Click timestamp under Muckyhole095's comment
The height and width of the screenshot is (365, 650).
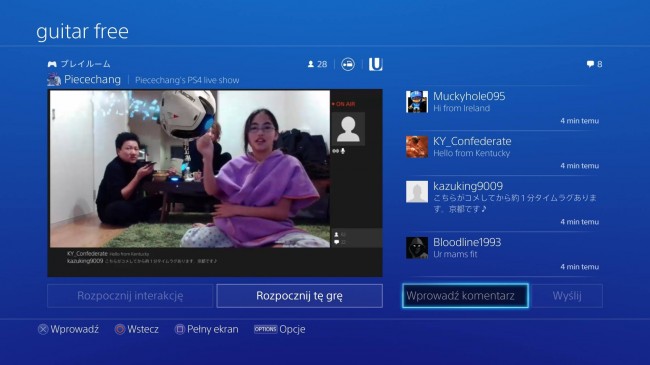click(x=580, y=121)
